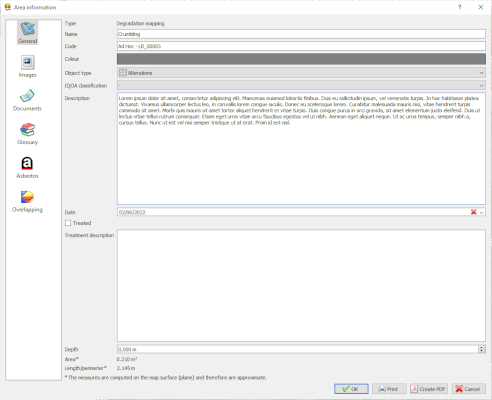This screenshot has height=400, width=492.
Task: Toggle the Treated checkbox
Action: point(68,223)
